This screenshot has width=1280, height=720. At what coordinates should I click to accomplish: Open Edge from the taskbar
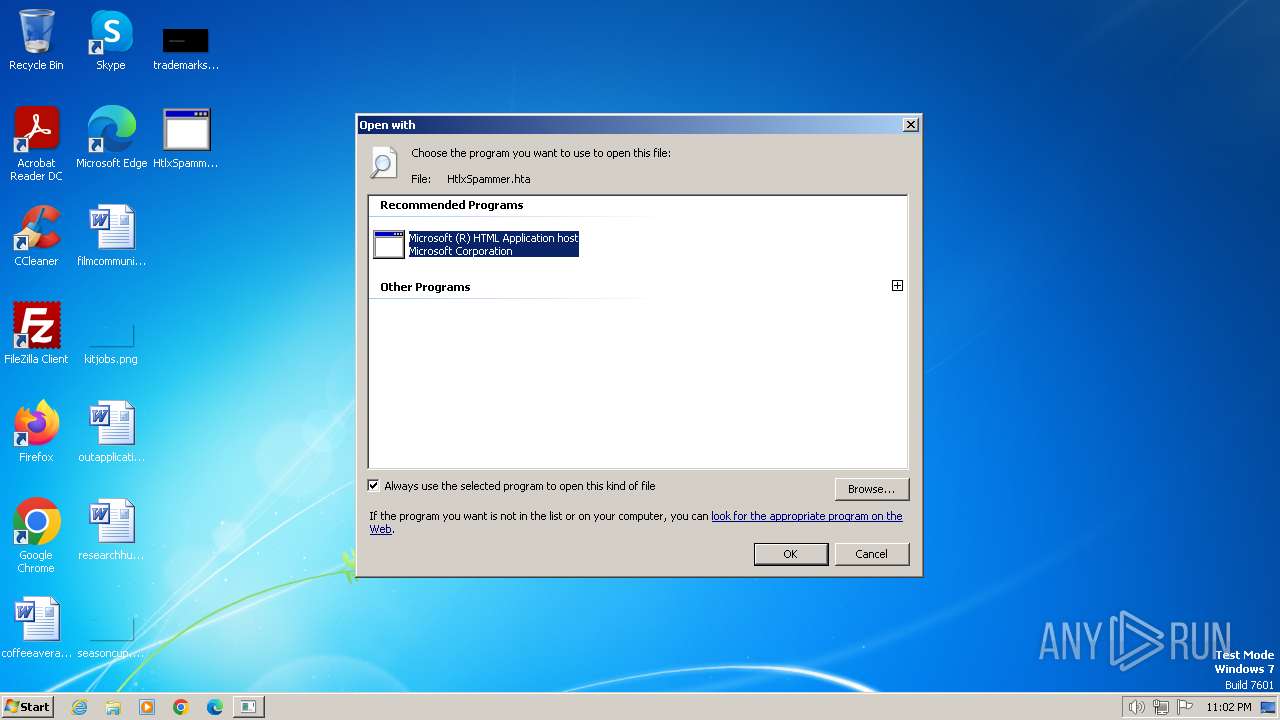click(x=215, y=707)
